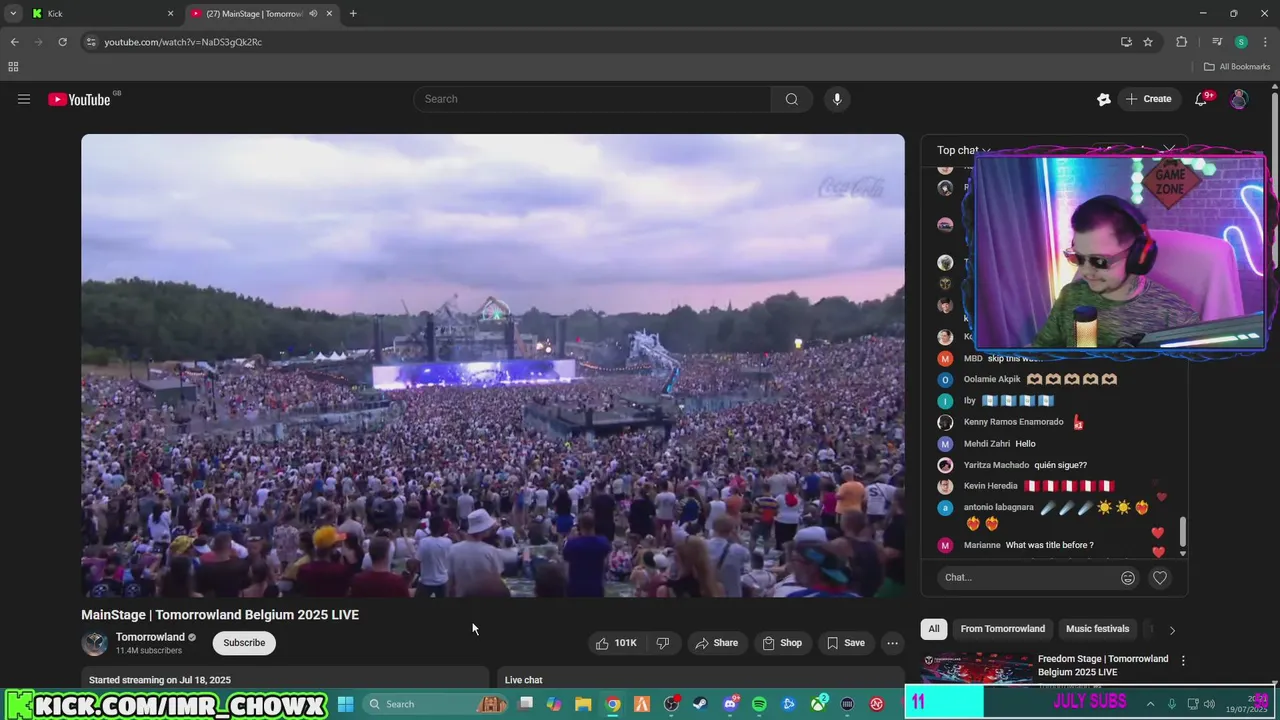Viewport: 1280px width, 720px height.
Task: Open taskbar volume speaker icon
Action: tap(1208, 704)
